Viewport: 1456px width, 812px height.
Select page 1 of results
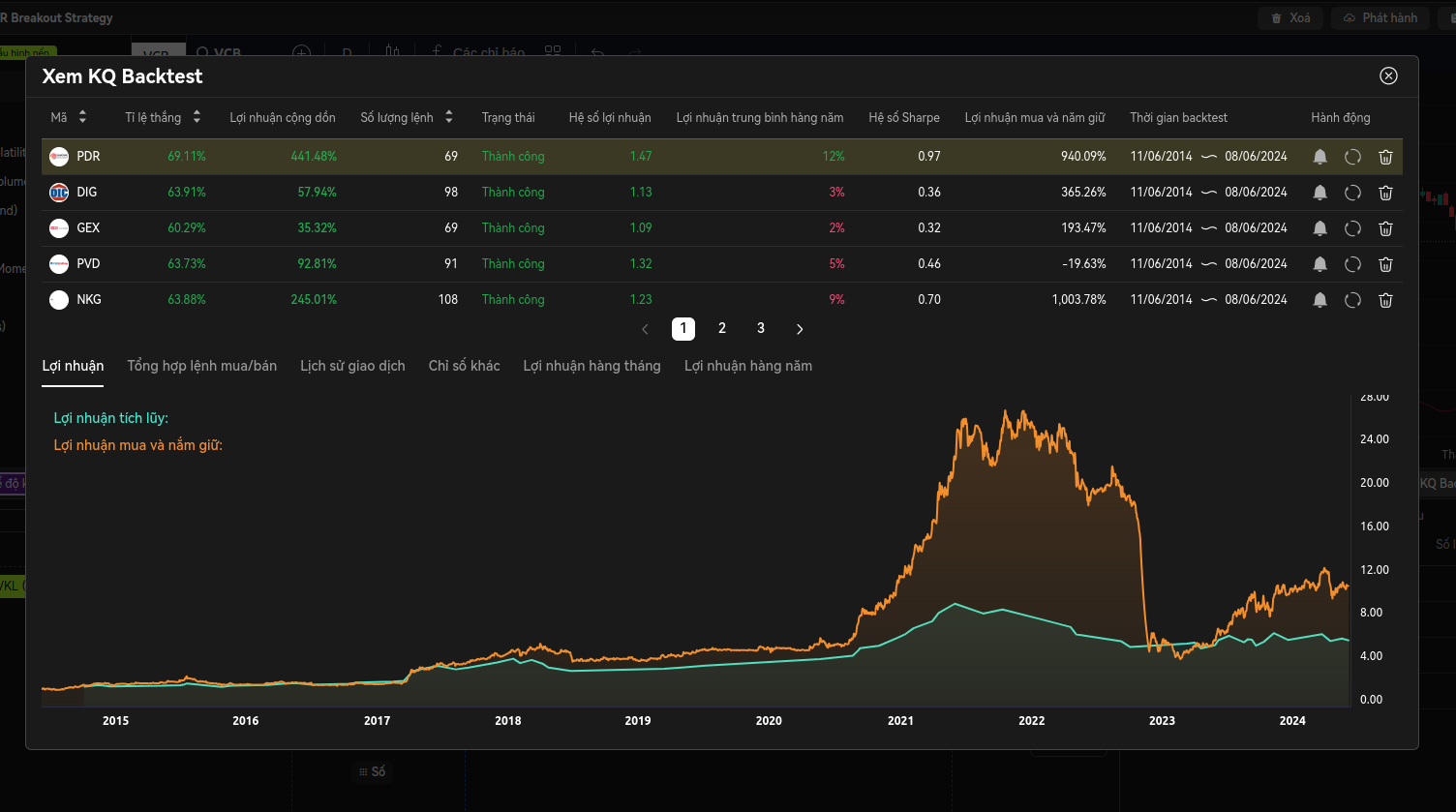click(683, 329)
